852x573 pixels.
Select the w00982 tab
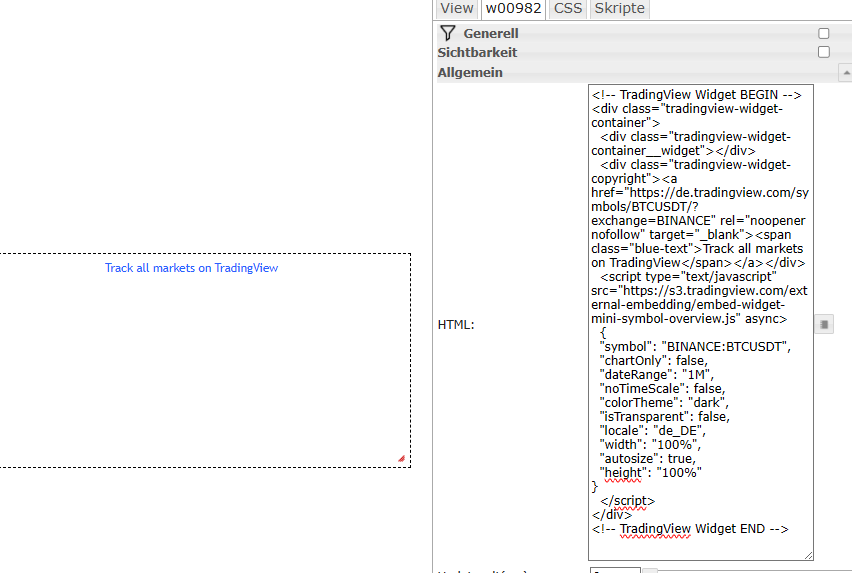tap(513, 9)
